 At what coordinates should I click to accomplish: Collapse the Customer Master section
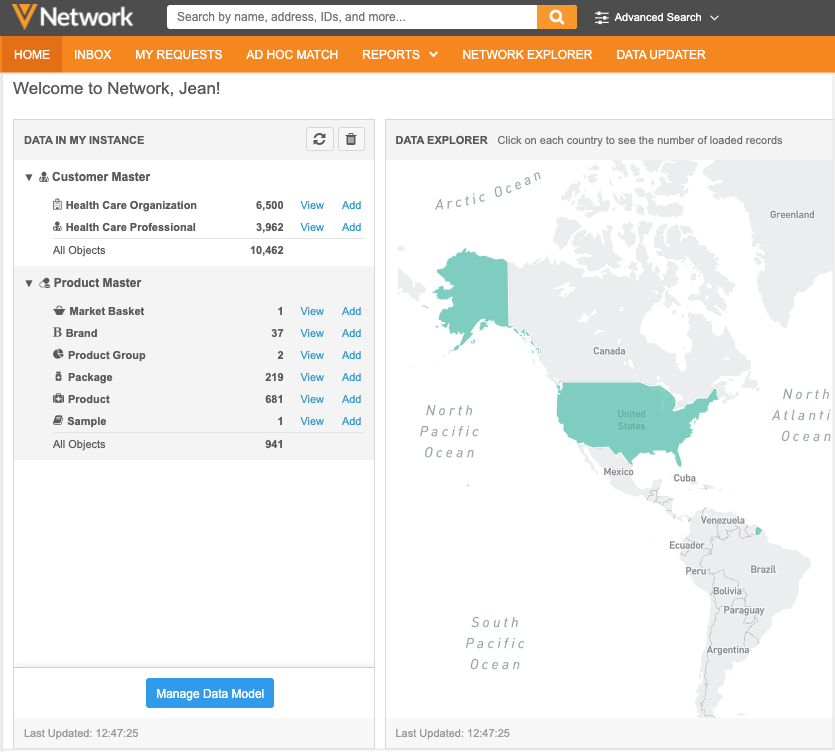pyautogui.click(x=29, y=177)
